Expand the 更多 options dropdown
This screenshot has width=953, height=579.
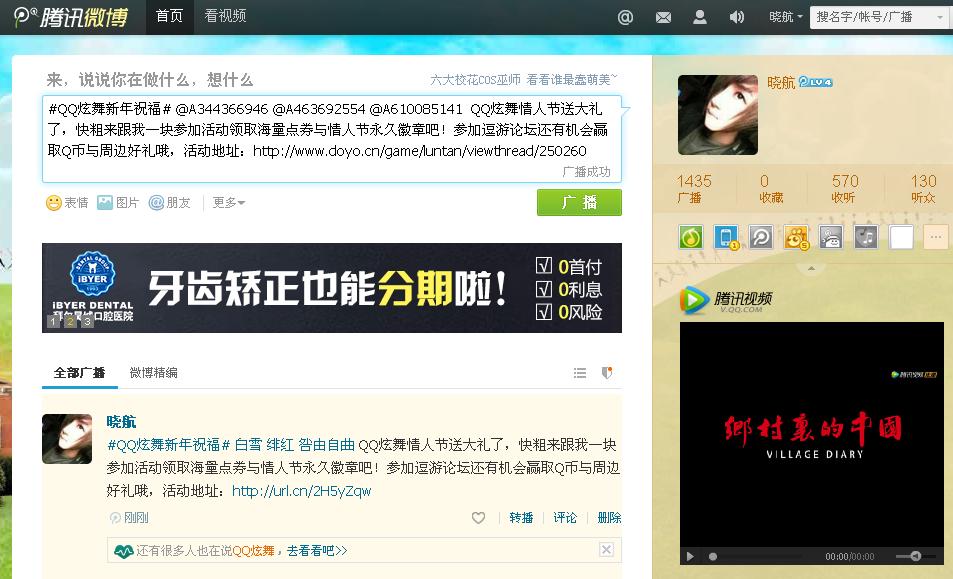(229, 202)
